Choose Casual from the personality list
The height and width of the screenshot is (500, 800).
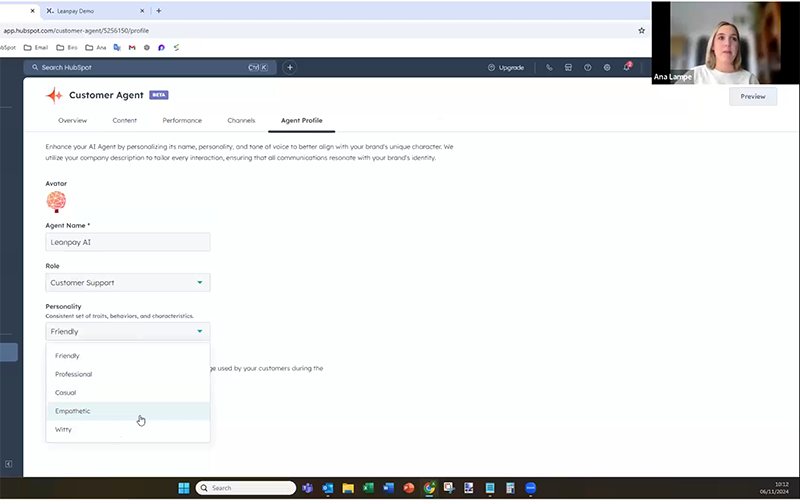128,392
